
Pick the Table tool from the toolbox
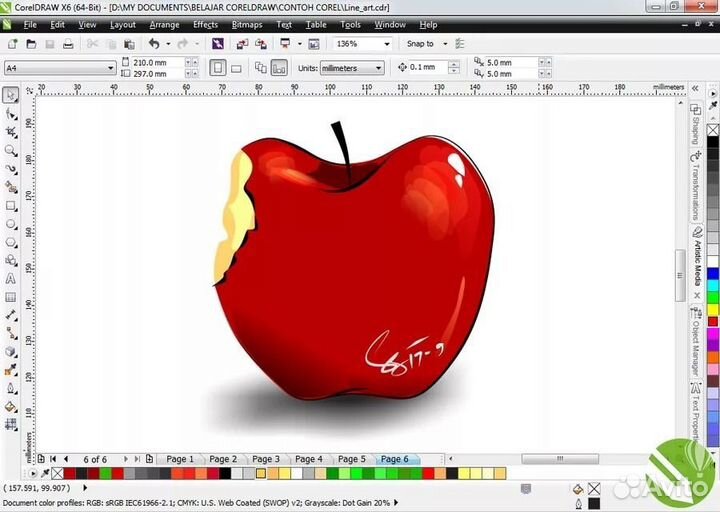[x=11, y=297]
